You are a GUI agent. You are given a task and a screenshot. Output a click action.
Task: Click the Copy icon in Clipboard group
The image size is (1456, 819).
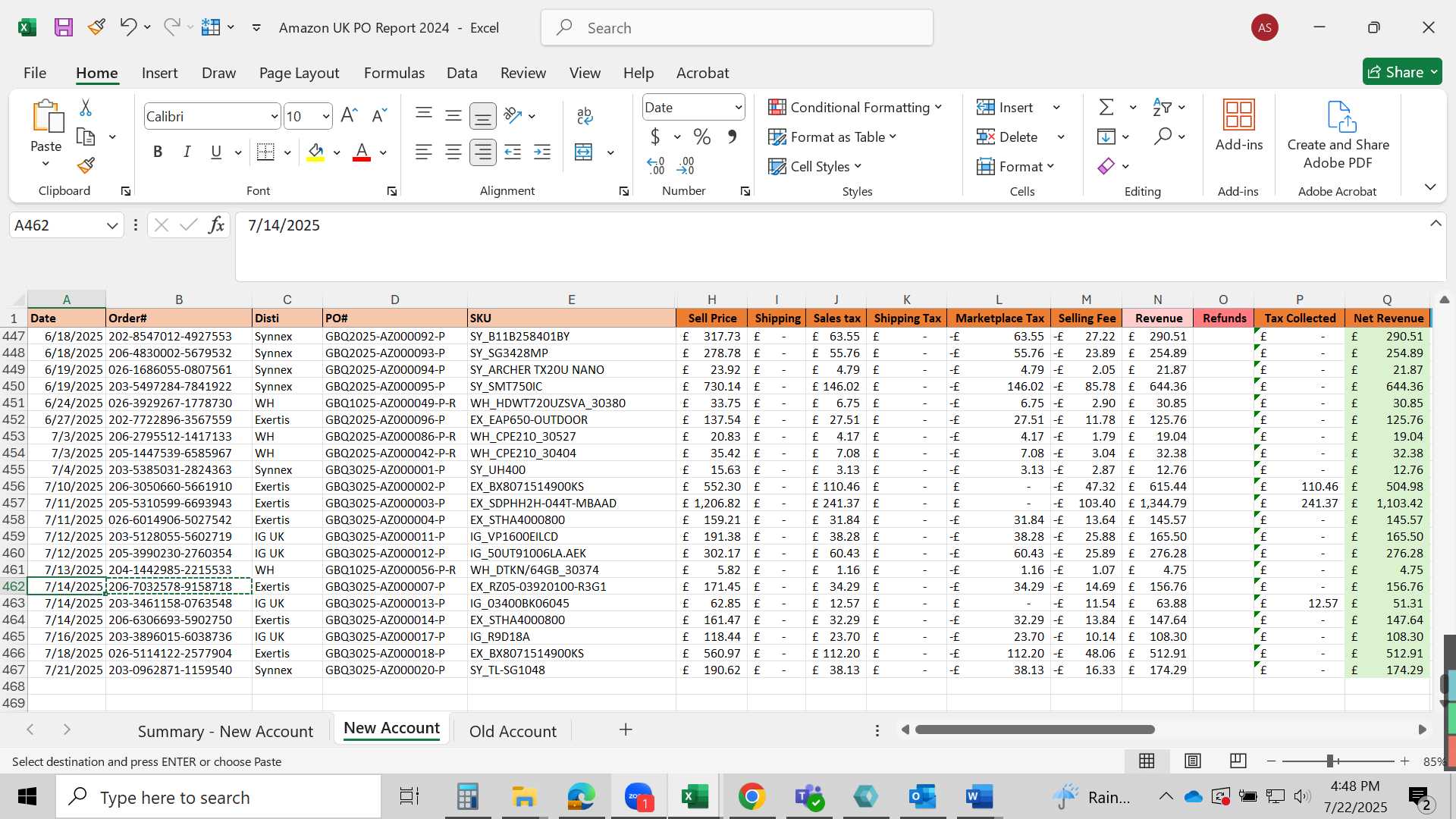pos(86,136)
